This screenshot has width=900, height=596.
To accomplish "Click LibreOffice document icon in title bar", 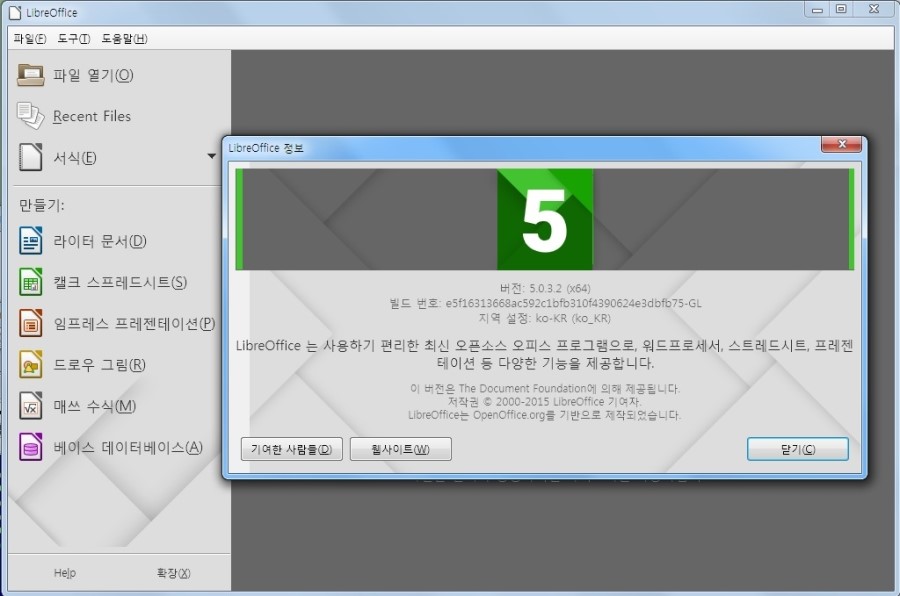I will click(x=15, y=12).
